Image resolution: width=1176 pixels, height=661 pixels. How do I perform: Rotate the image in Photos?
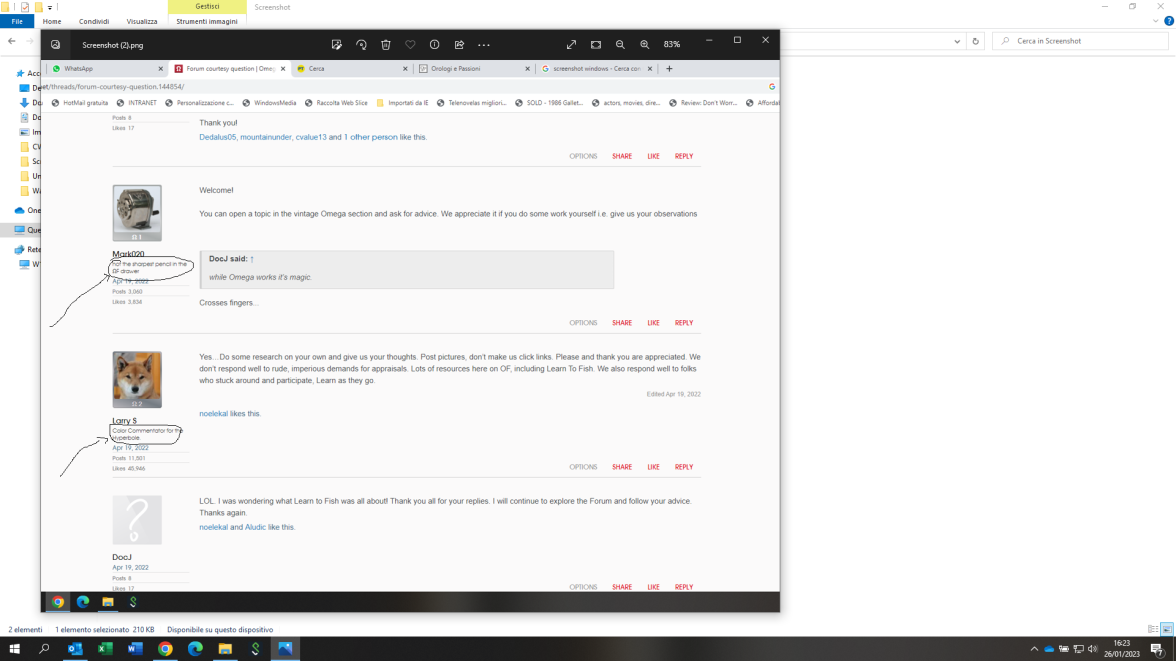pos(361,44)
